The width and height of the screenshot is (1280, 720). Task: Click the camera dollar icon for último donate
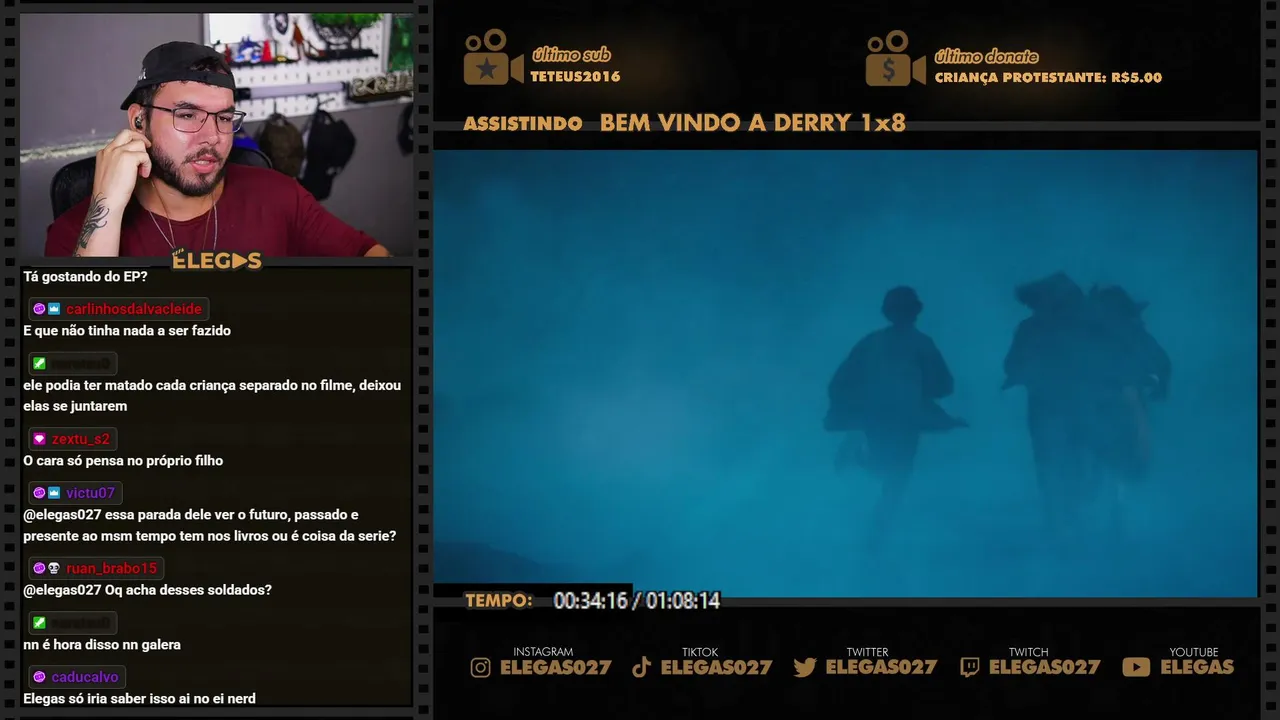tap(895, 58)
